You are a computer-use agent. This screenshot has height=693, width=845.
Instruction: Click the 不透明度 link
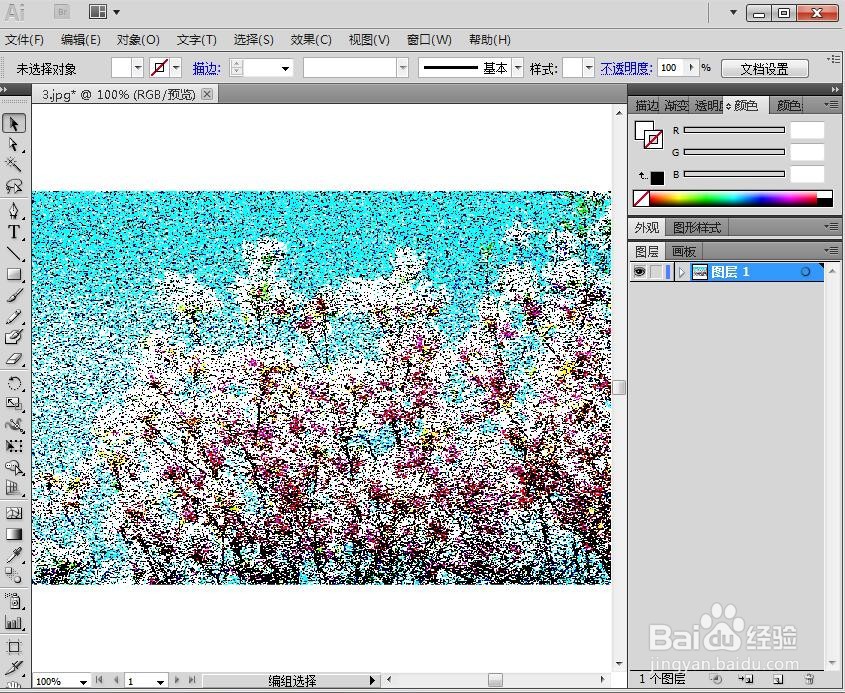[x=626, y=68]
